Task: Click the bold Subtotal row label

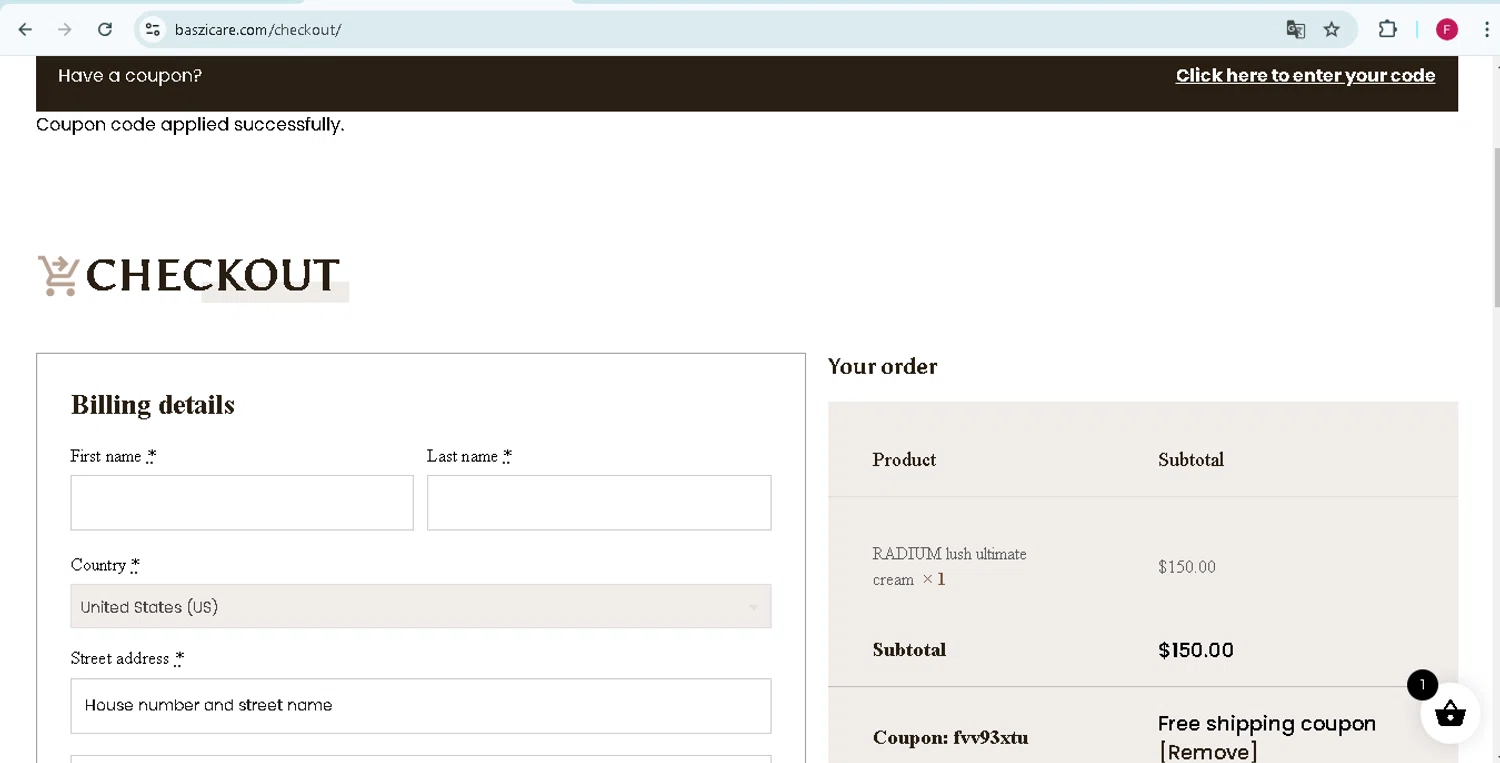Action: (x=909, y=650)
